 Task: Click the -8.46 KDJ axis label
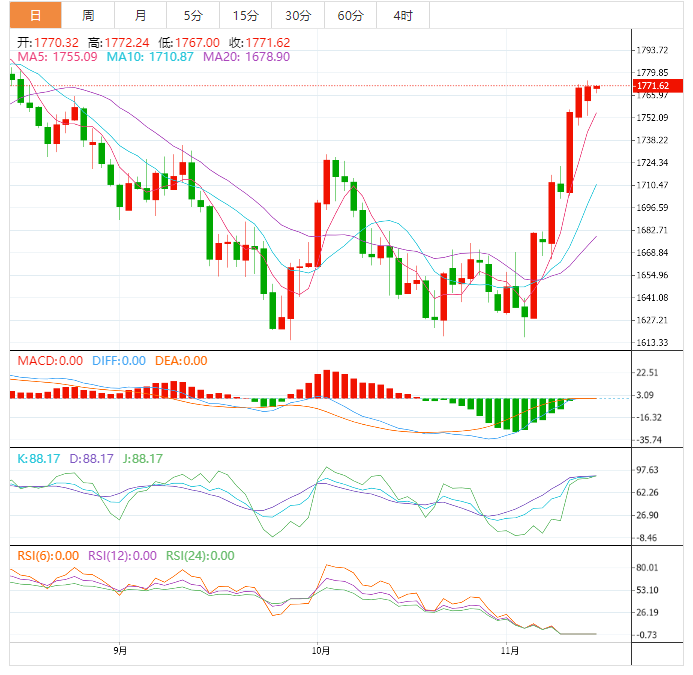647,538
